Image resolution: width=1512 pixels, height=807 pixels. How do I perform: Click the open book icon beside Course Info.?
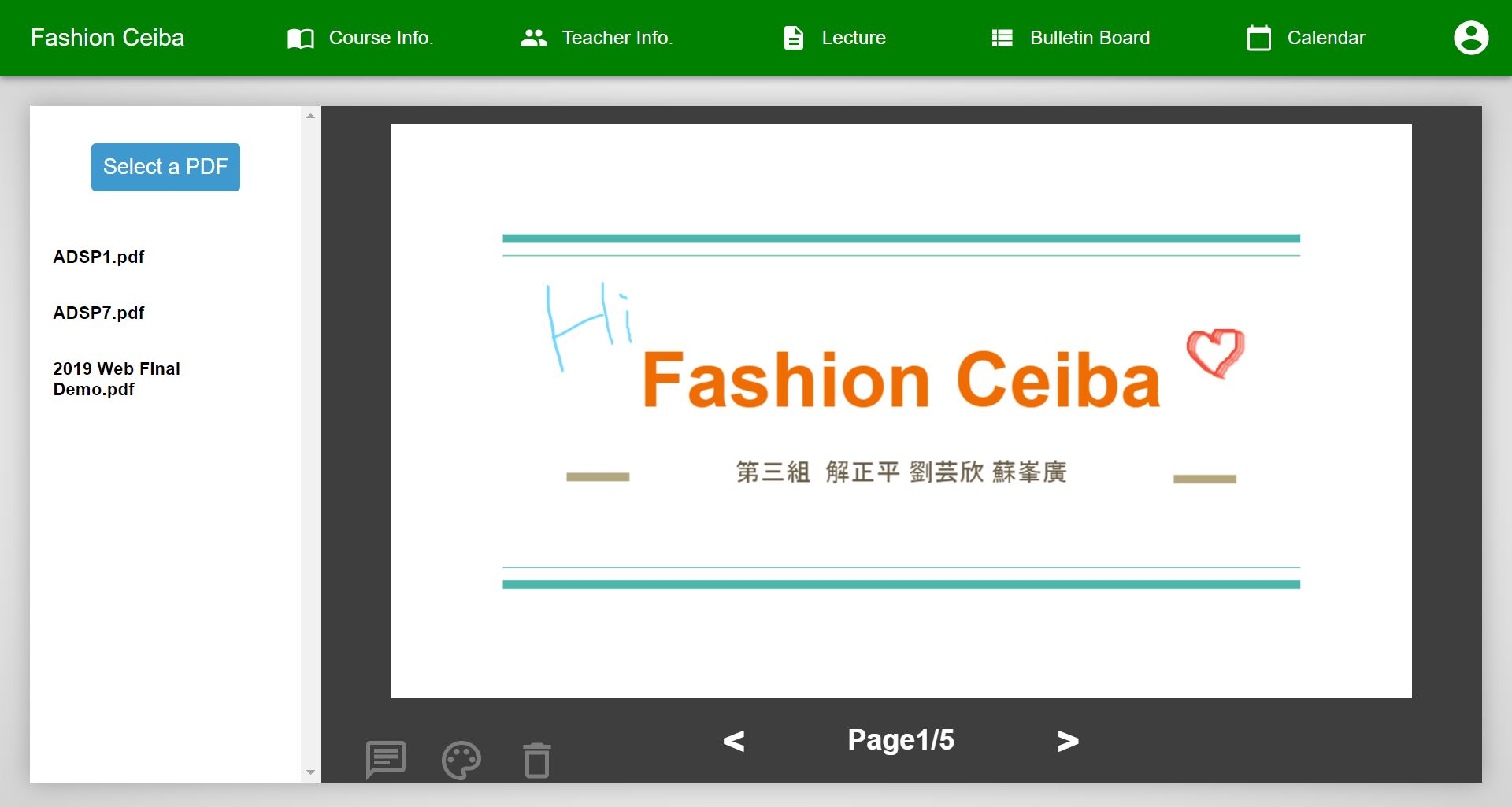click(x=301, y=38)
